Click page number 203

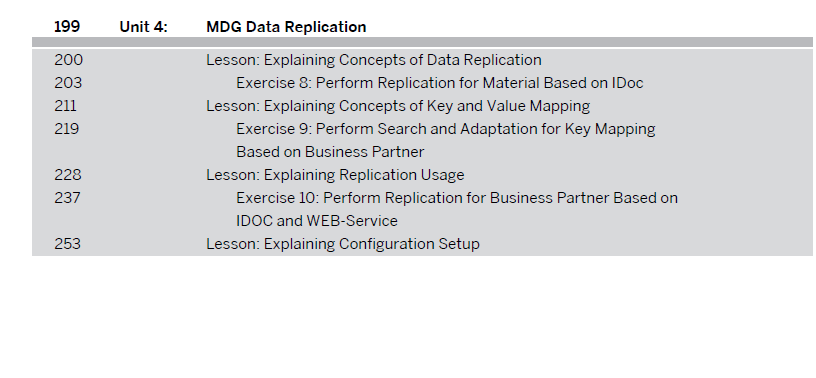click(x=68, y=83)
